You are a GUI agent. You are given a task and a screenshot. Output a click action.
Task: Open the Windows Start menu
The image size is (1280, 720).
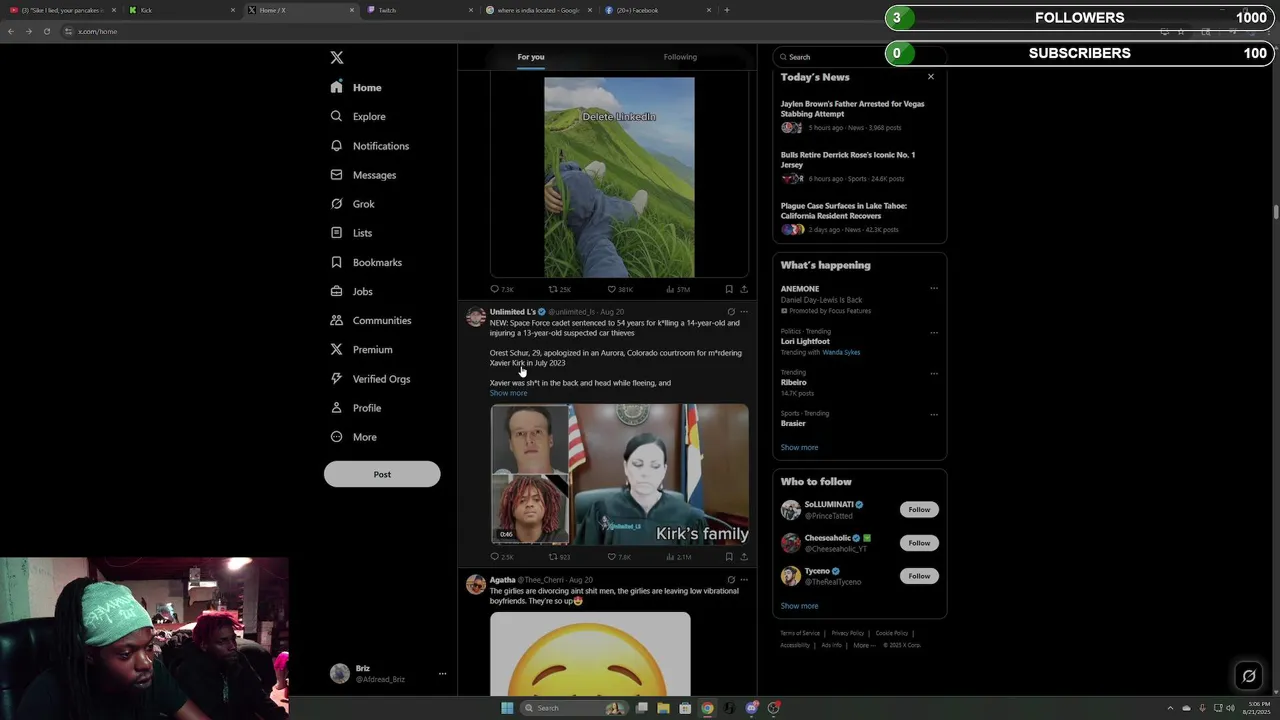507,708
